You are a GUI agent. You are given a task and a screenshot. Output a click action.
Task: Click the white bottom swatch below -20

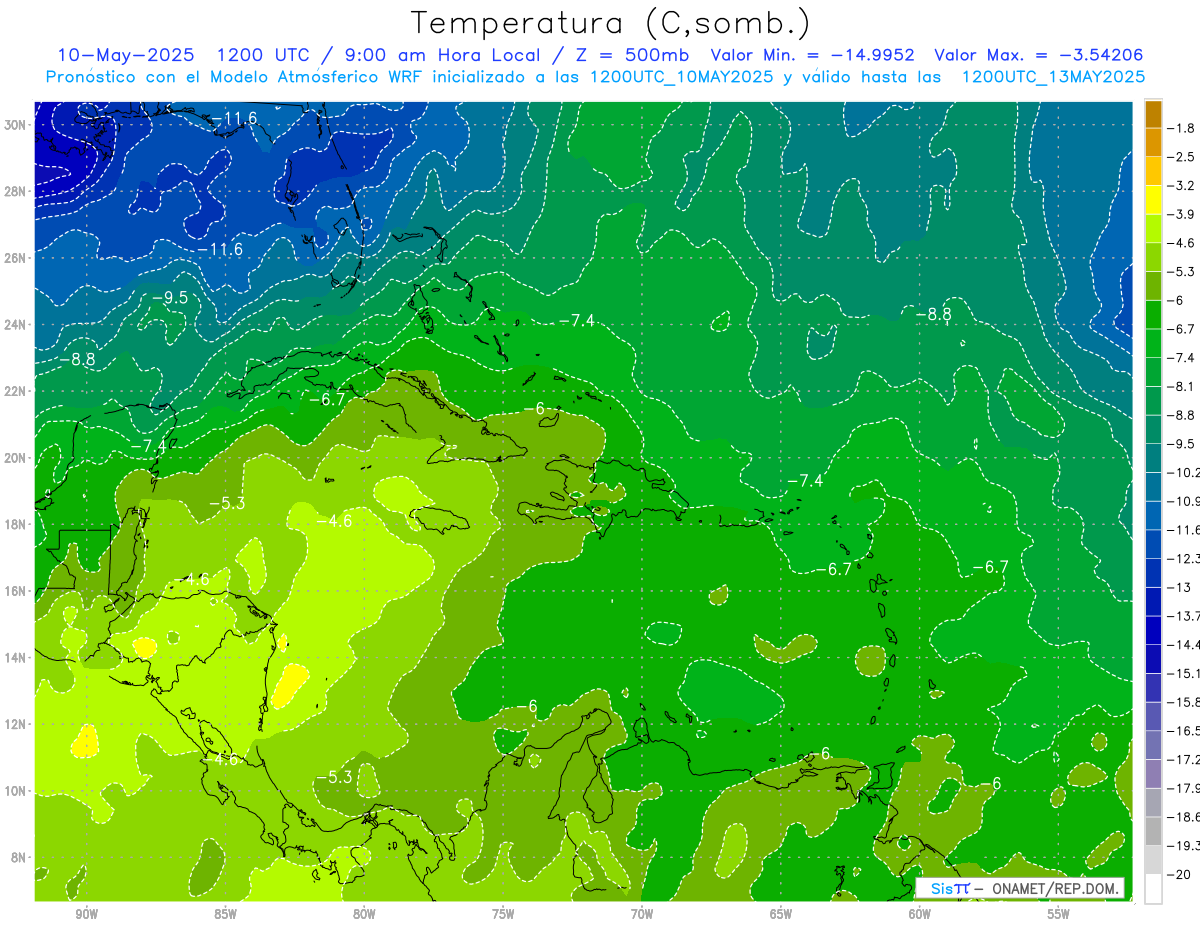pos(1153,889)
